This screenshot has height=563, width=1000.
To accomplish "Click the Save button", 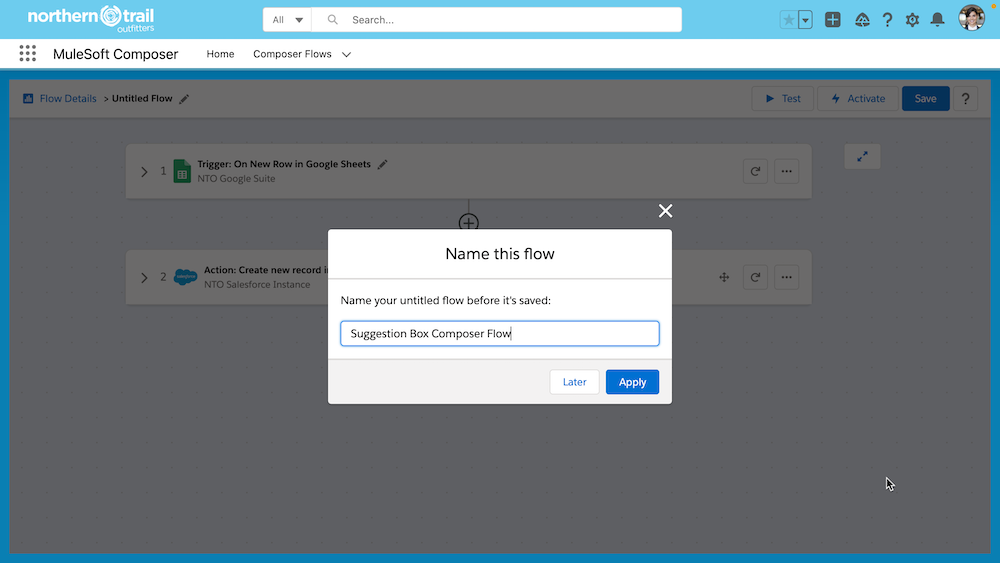I will click(x=925, y=99).
